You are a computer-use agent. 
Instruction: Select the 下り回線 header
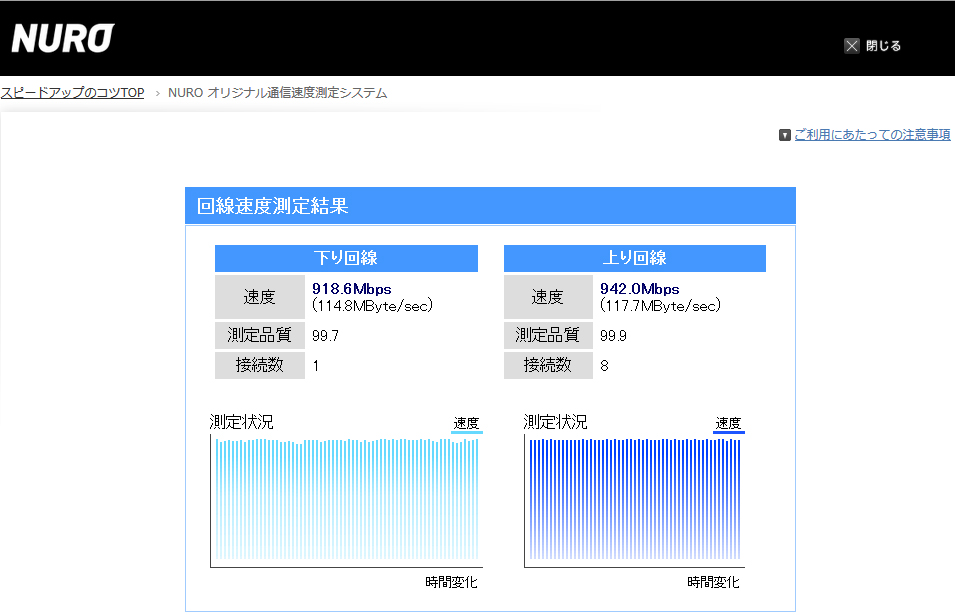(346, 258)
